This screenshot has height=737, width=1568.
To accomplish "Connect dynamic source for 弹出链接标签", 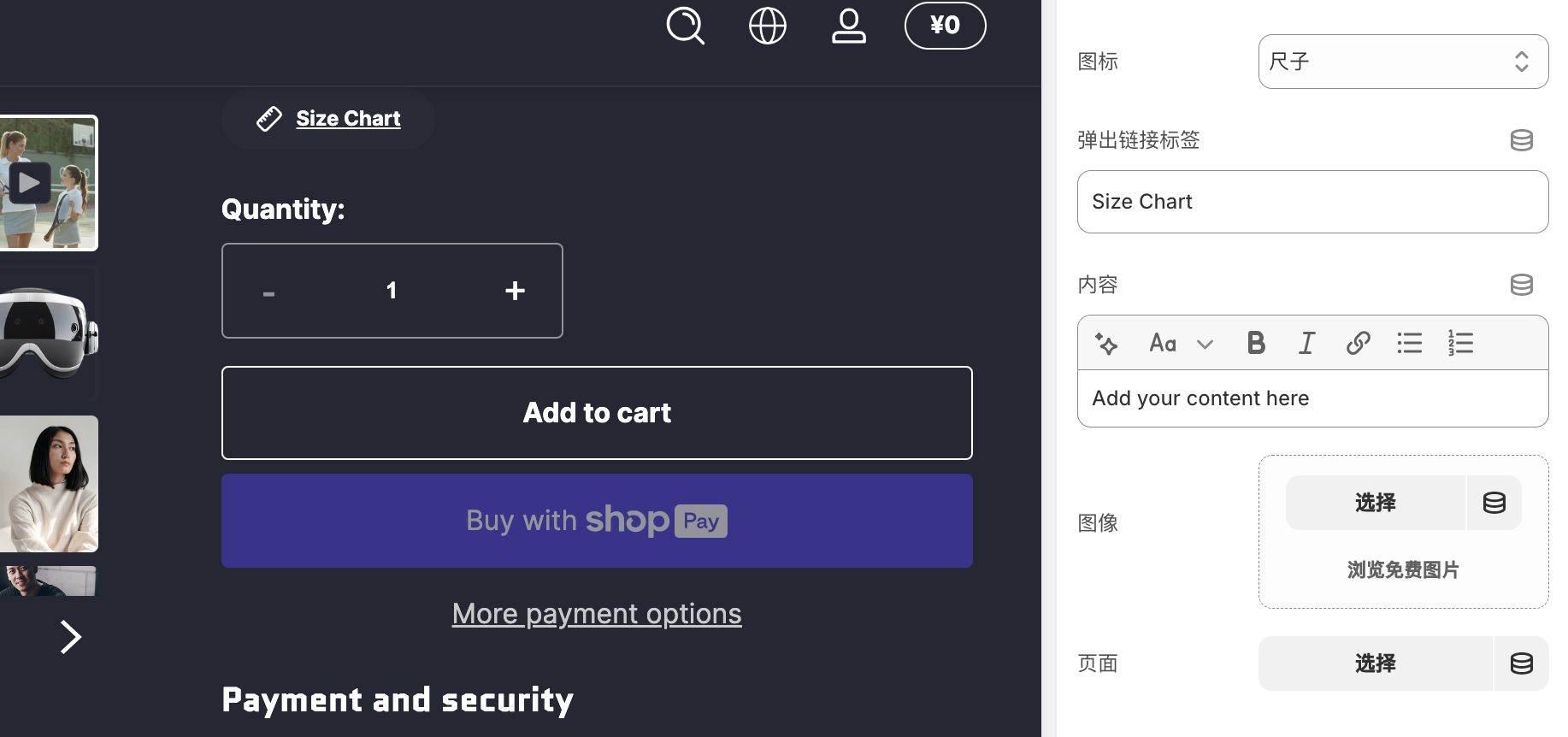I will click(x=1521, y=140).
